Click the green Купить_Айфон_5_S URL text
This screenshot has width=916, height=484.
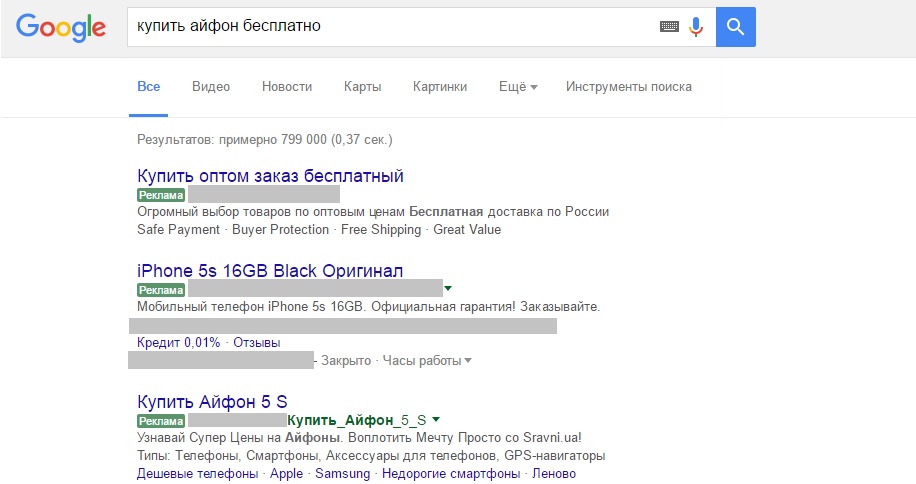click(356, 420)
